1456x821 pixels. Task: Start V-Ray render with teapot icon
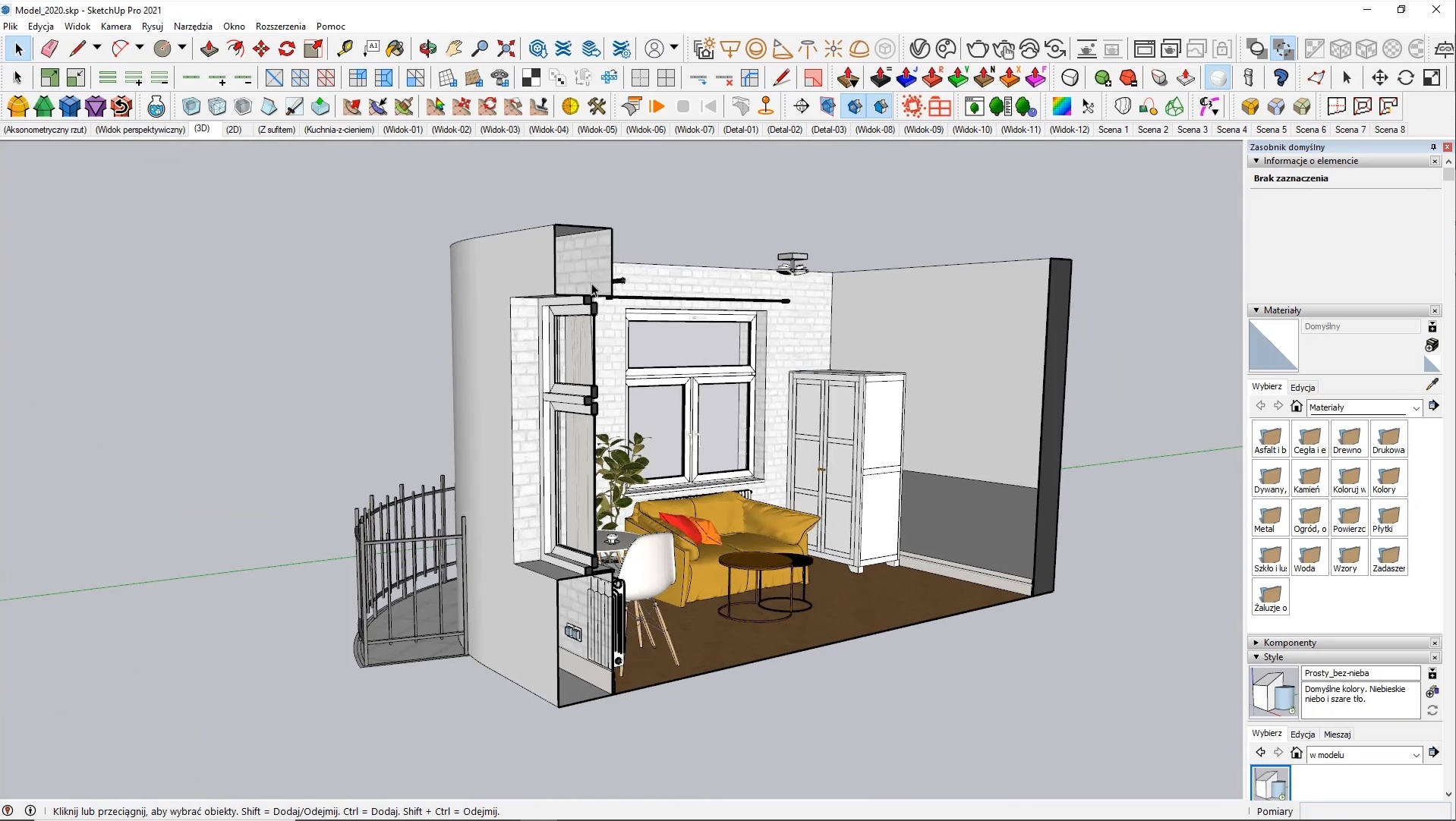978,49
